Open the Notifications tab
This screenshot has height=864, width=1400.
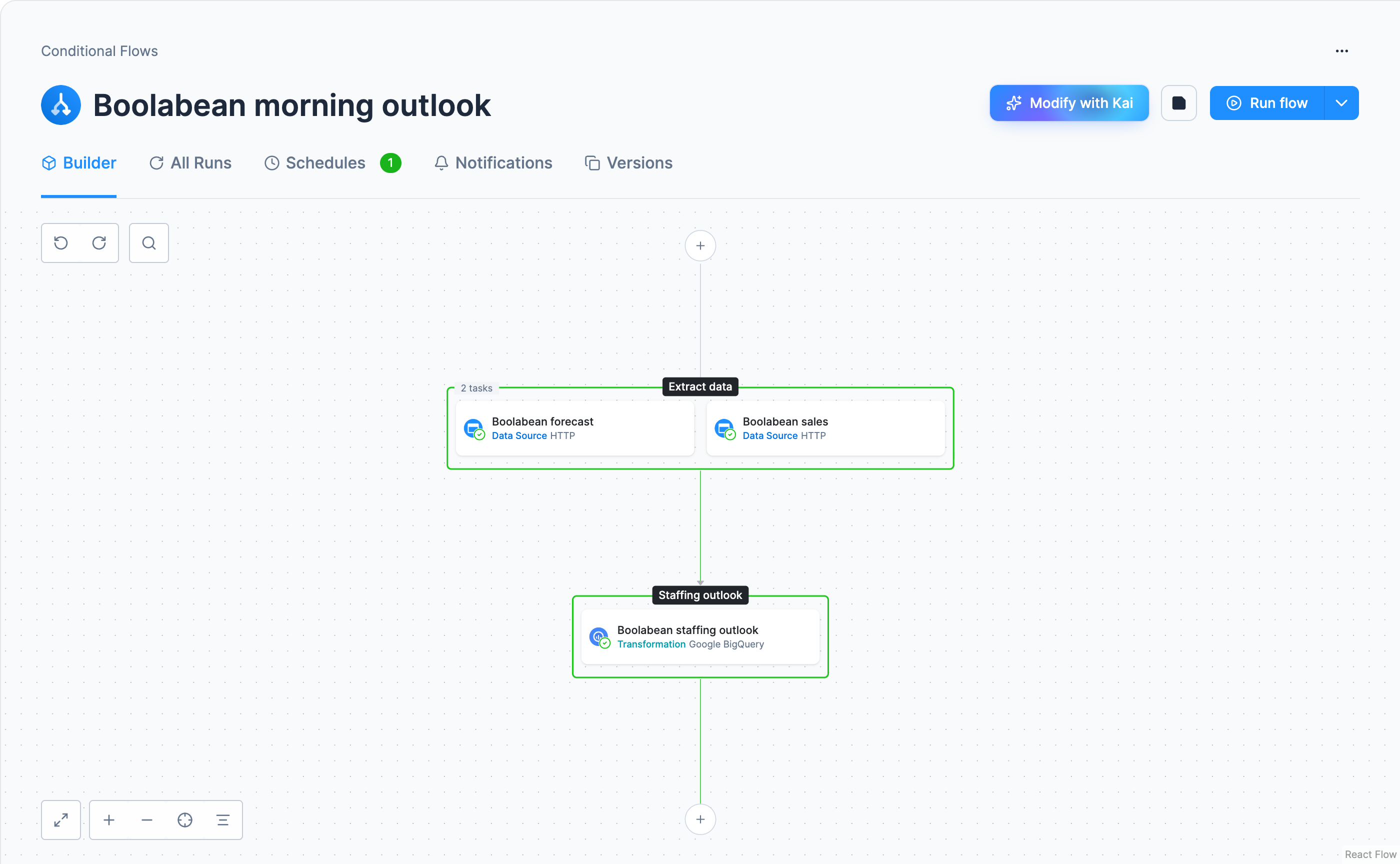pyautogui.click(x=493, y=163)
